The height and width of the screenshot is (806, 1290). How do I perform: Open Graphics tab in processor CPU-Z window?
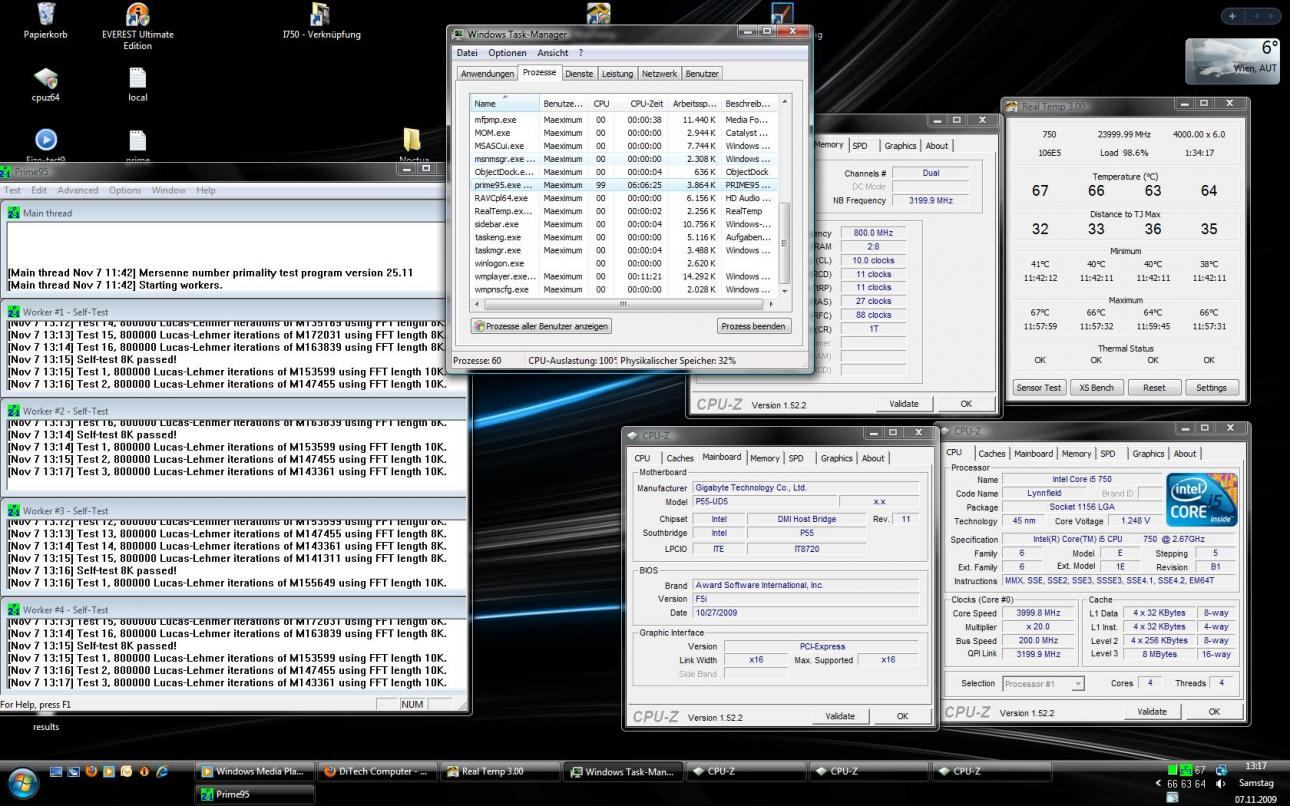coord(1148,453)
